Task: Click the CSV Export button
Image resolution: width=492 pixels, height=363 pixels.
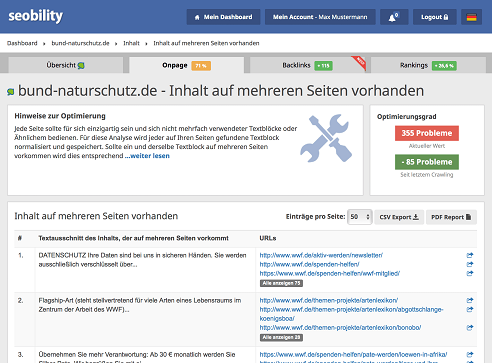Action: [399, 217]
